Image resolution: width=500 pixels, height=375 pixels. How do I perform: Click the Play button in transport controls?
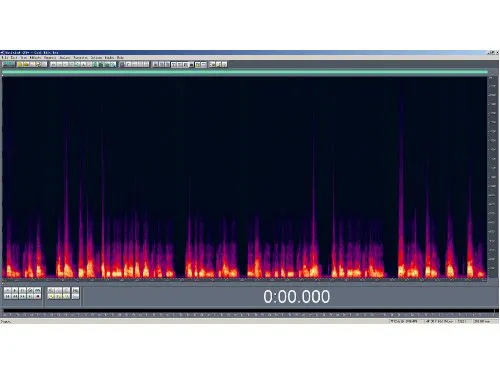point(15,290)
